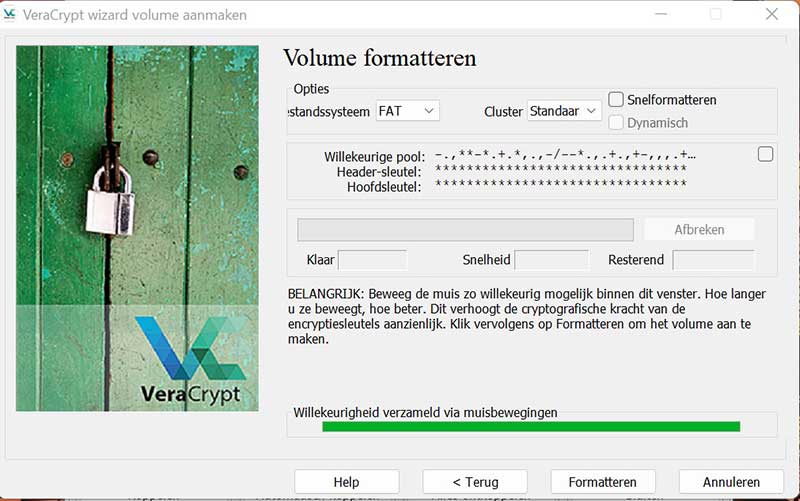Click the VeraCrypt padlock image
Screen dimensions: 800x501
coord(137,228)
